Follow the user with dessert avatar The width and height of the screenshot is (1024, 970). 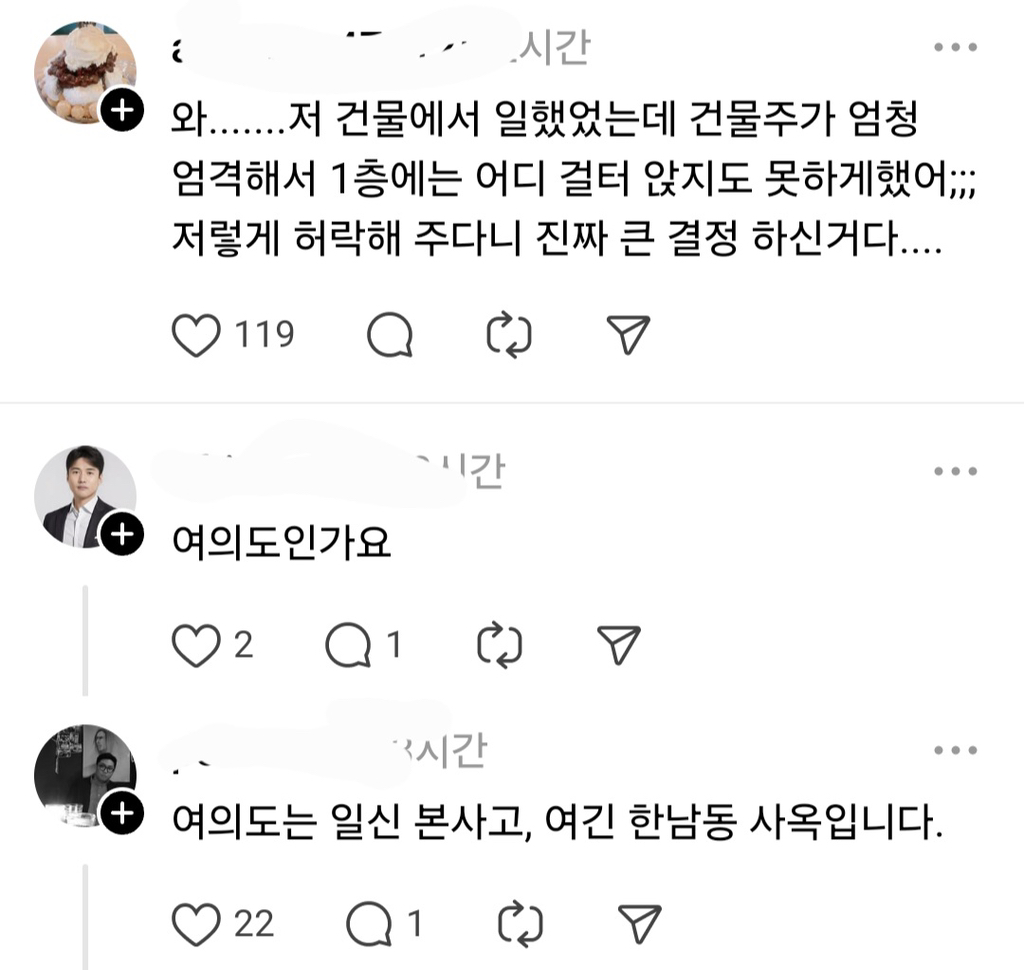121,111
